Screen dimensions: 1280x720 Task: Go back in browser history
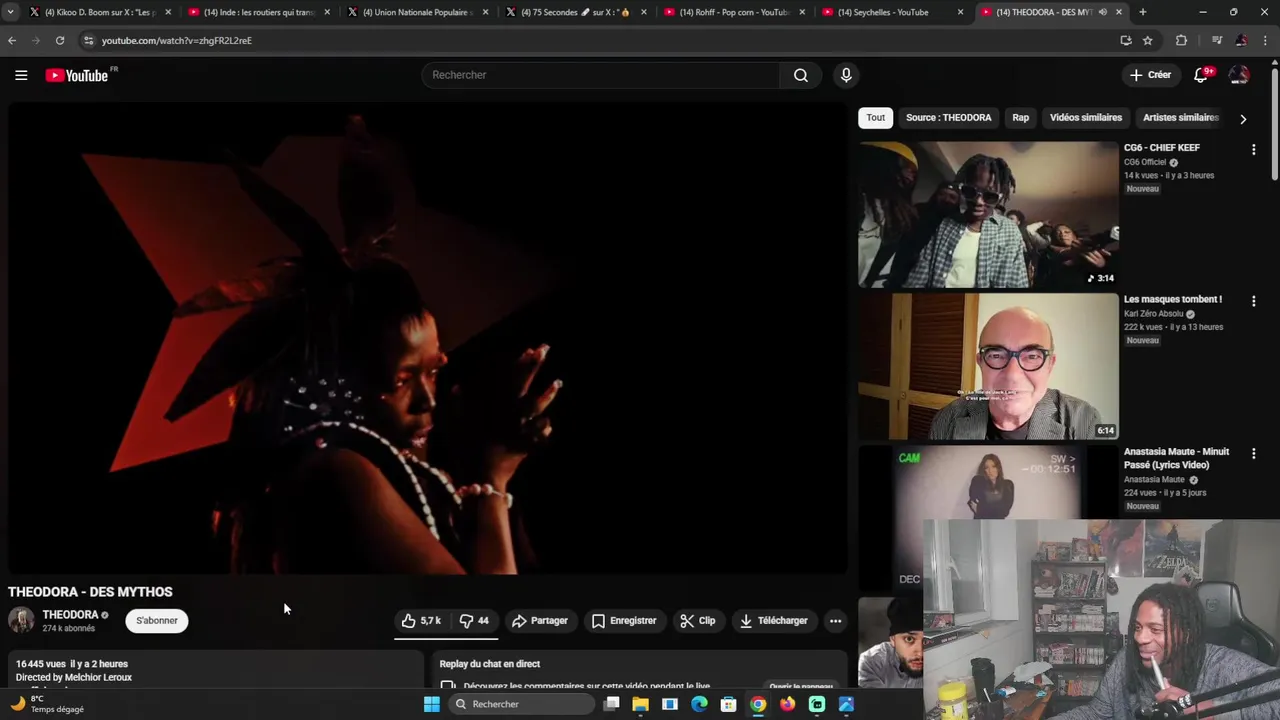coord(12,41)
